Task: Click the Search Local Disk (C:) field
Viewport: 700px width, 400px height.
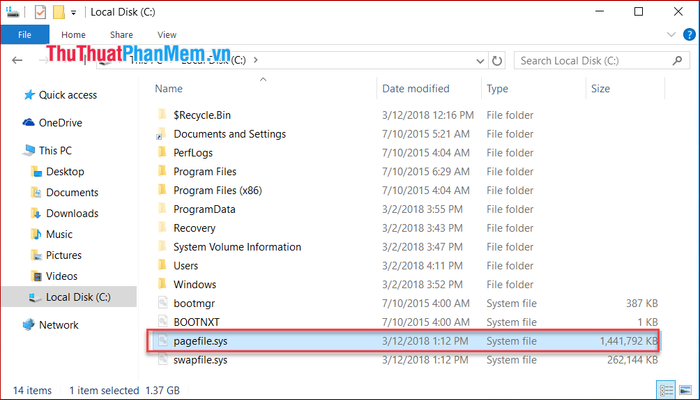Action: click(x=601, y=61)
